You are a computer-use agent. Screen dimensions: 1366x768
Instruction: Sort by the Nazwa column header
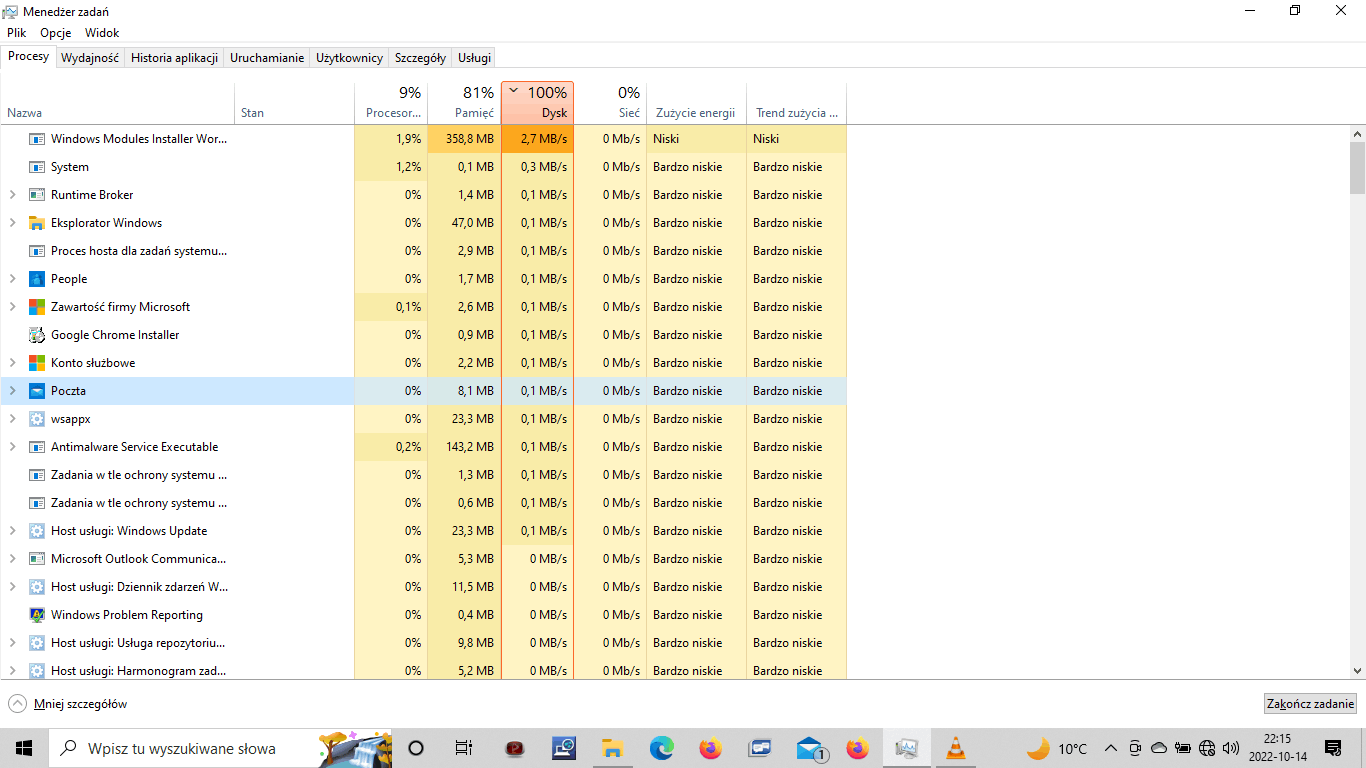118,103
